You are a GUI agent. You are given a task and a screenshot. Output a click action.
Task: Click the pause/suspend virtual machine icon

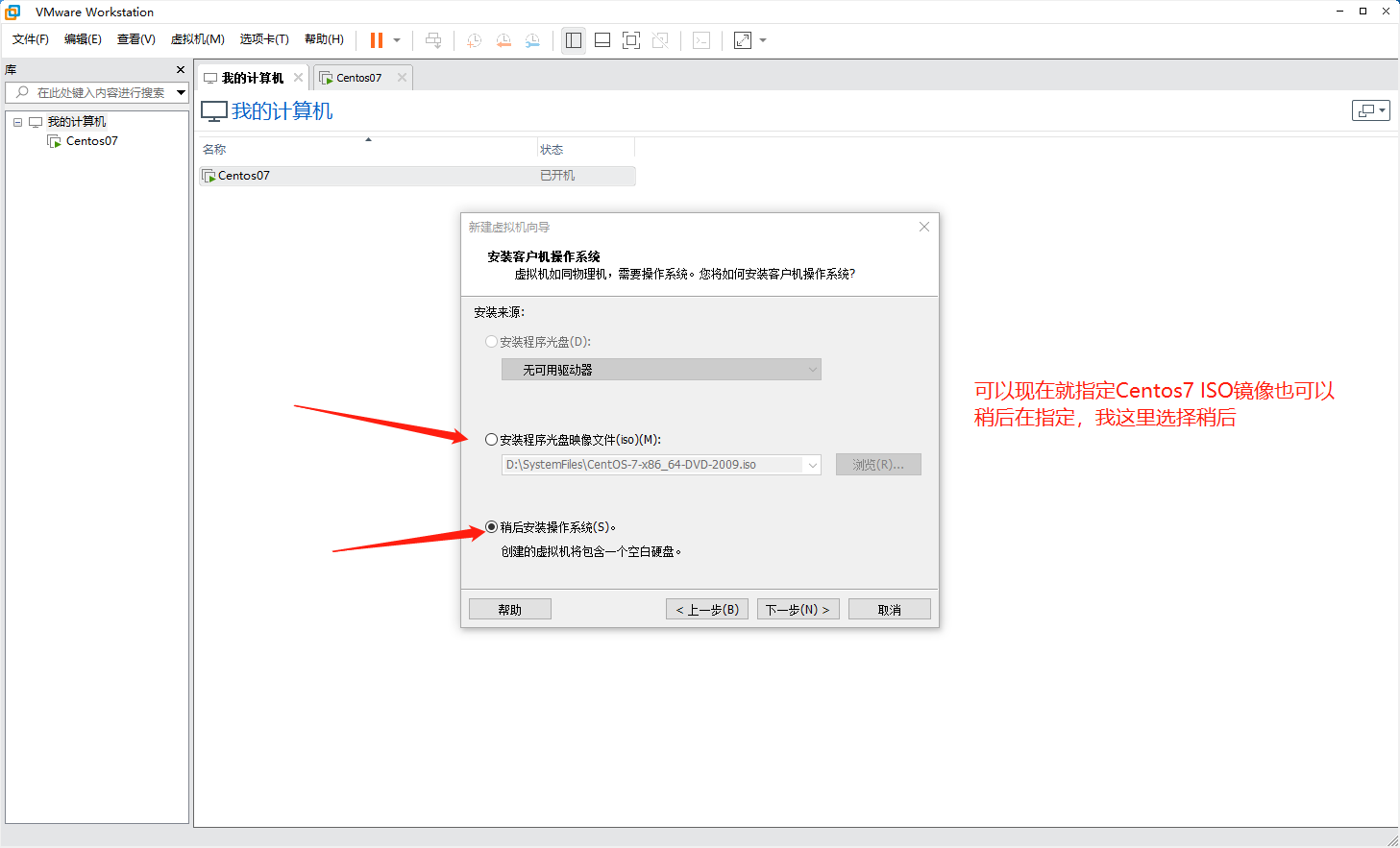tap(377, 40)
